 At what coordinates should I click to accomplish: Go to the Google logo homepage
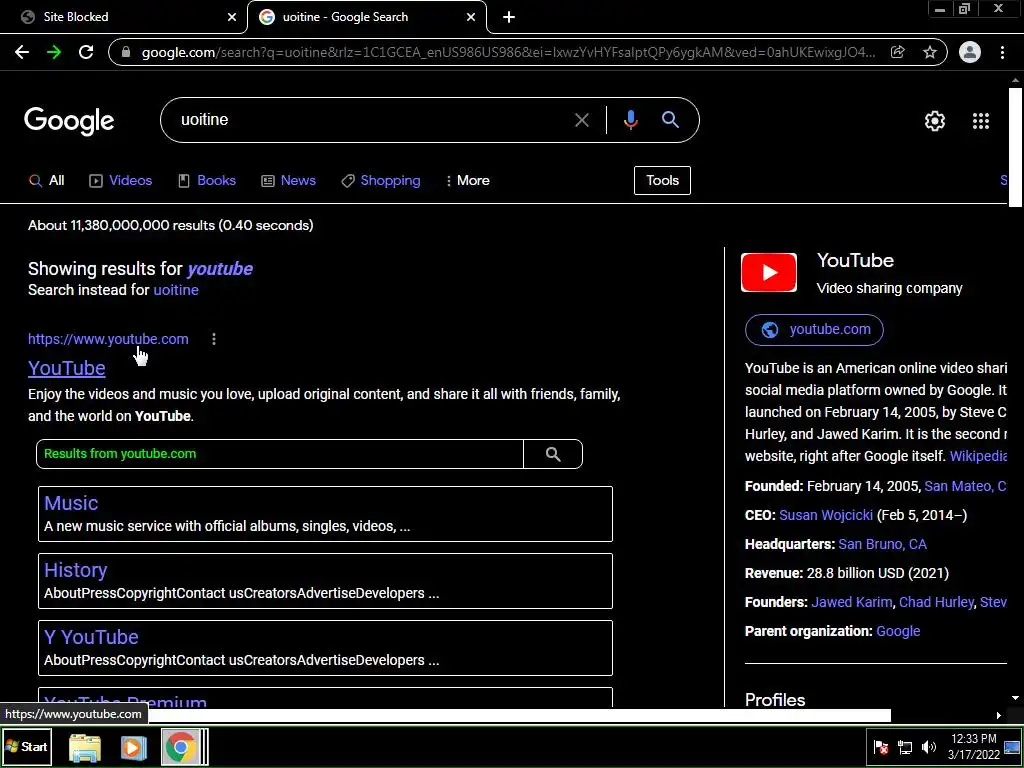(x=69, y=121)
